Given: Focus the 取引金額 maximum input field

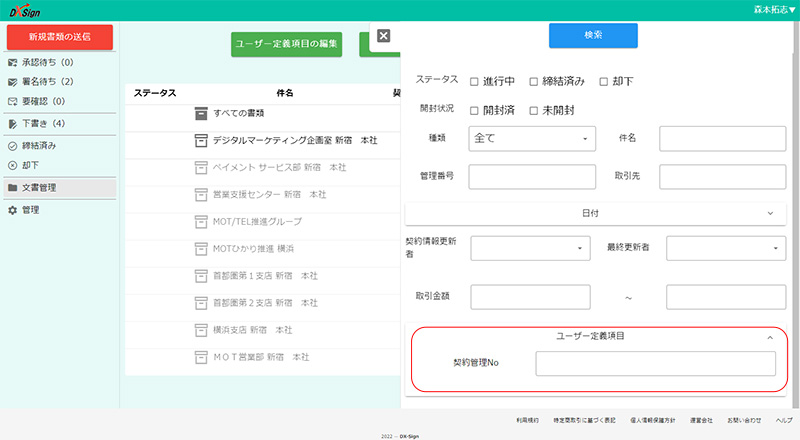Looking at the screenshot, I should pyautogui.click(x=726, y=297).
